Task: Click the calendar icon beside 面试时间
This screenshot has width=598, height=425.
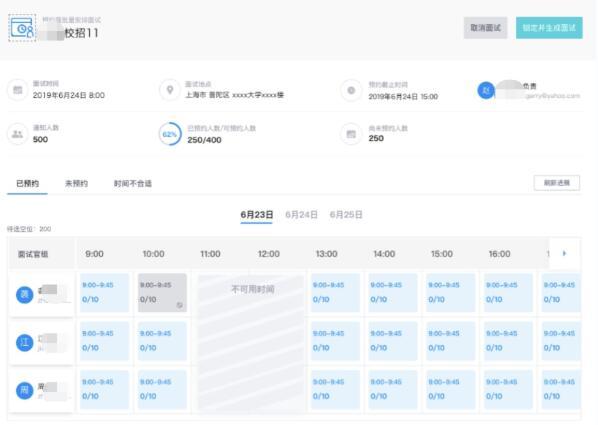Action: pos(18,90)
